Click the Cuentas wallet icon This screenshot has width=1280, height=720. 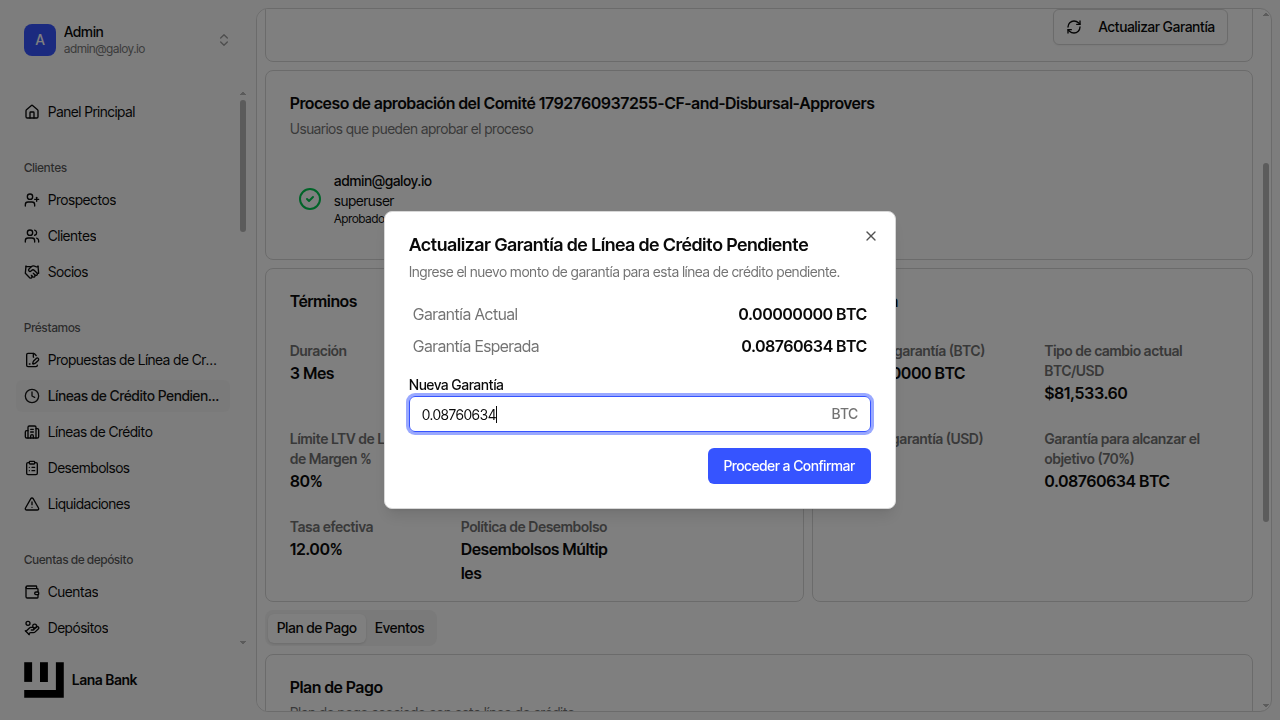click(32, 592)
